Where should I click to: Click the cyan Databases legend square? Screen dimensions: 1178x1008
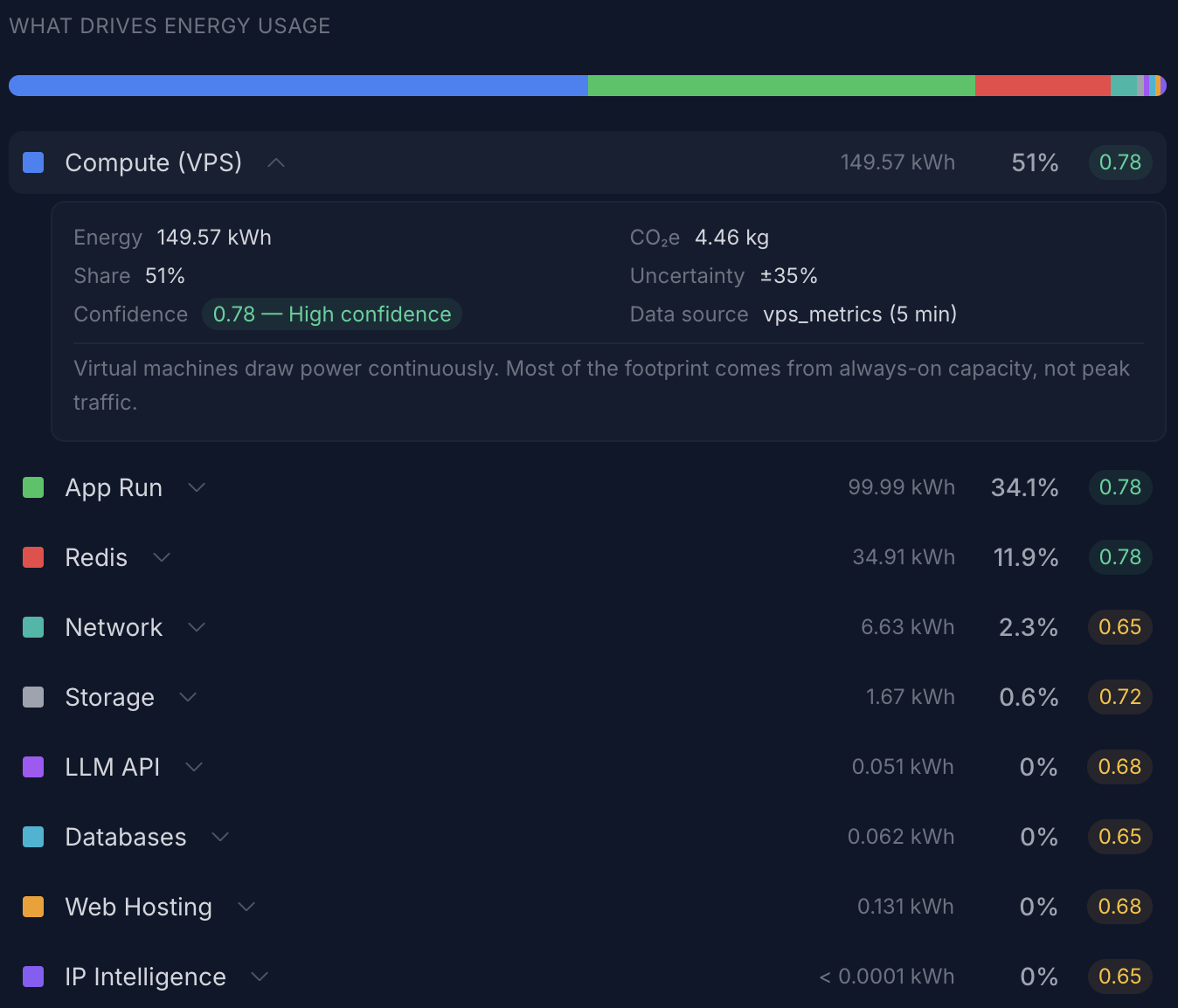click(32, 837)
